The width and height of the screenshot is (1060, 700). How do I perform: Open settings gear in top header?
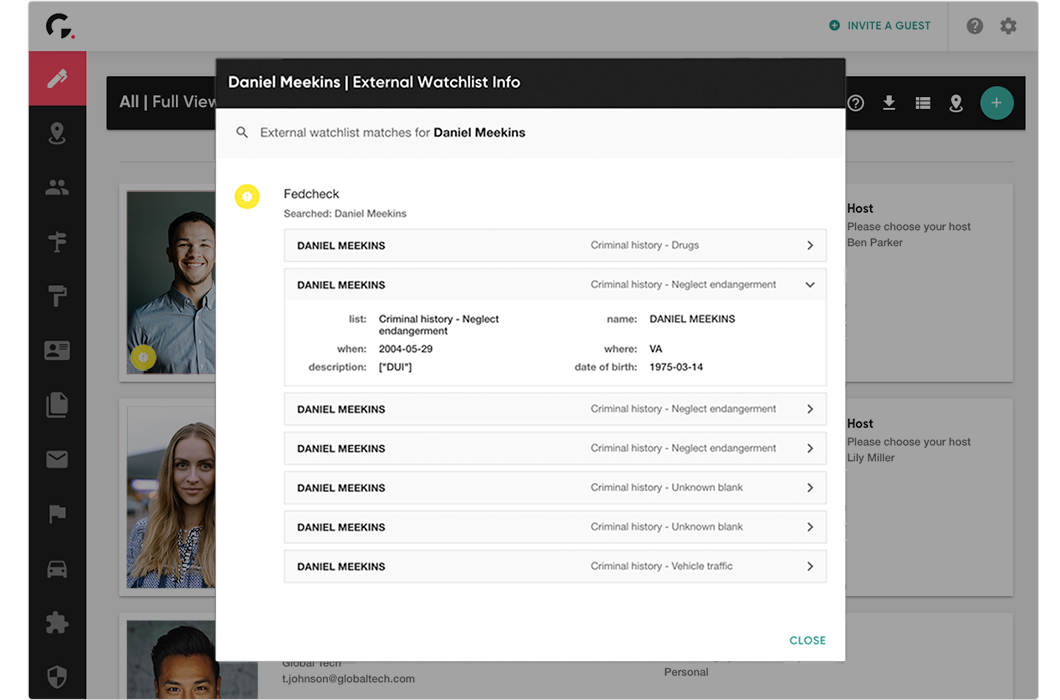point(1008,26)
